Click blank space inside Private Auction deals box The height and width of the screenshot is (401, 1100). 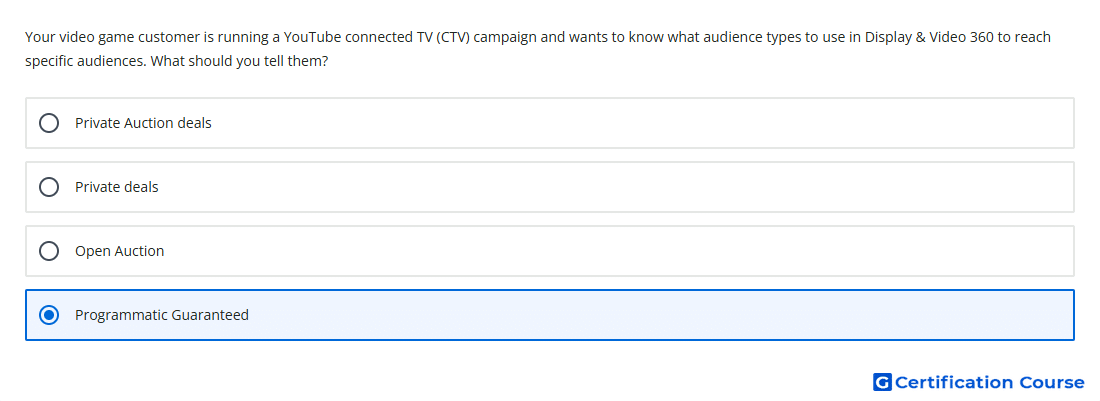(x=631, y=123)
